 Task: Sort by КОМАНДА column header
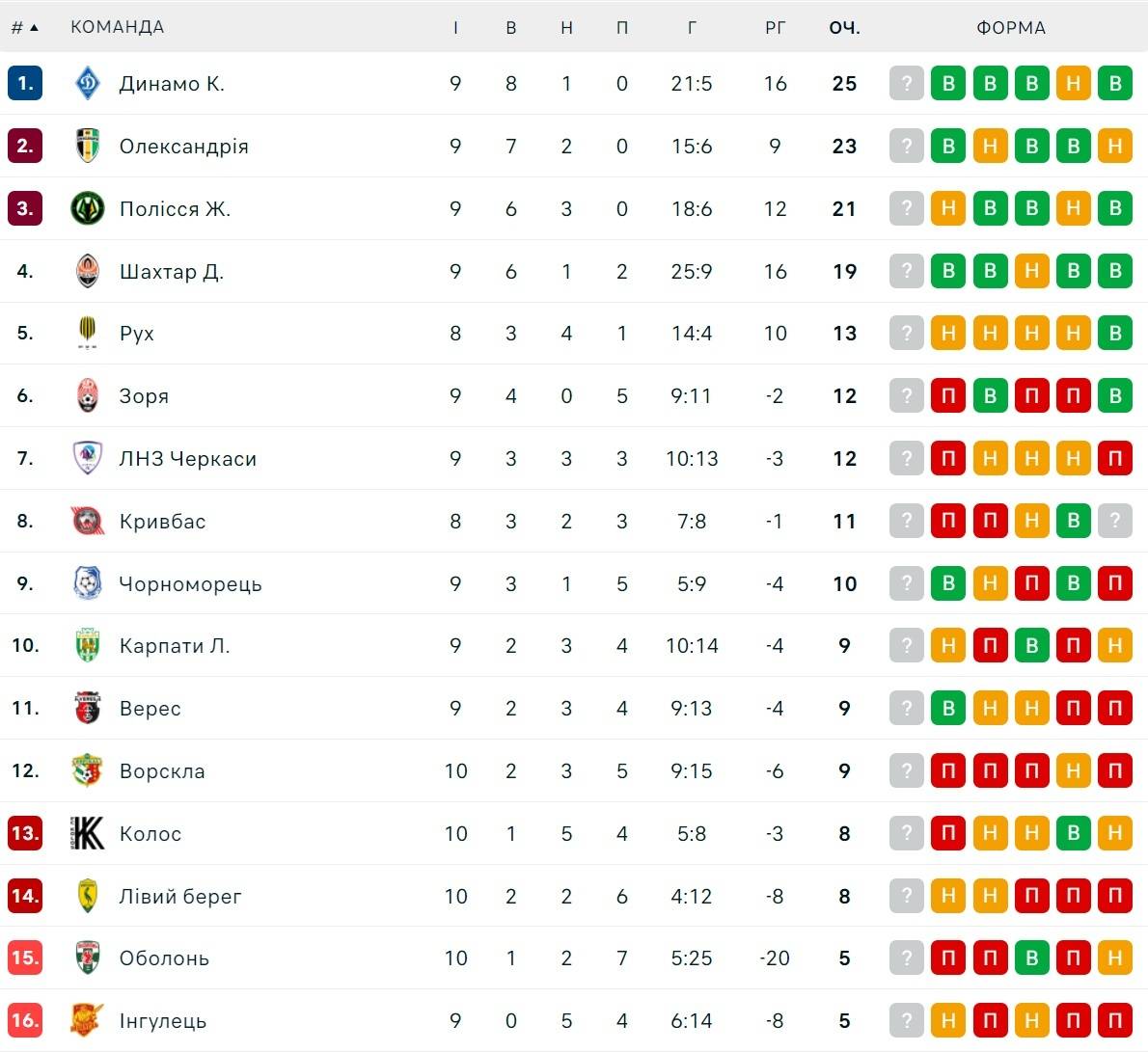117,27
